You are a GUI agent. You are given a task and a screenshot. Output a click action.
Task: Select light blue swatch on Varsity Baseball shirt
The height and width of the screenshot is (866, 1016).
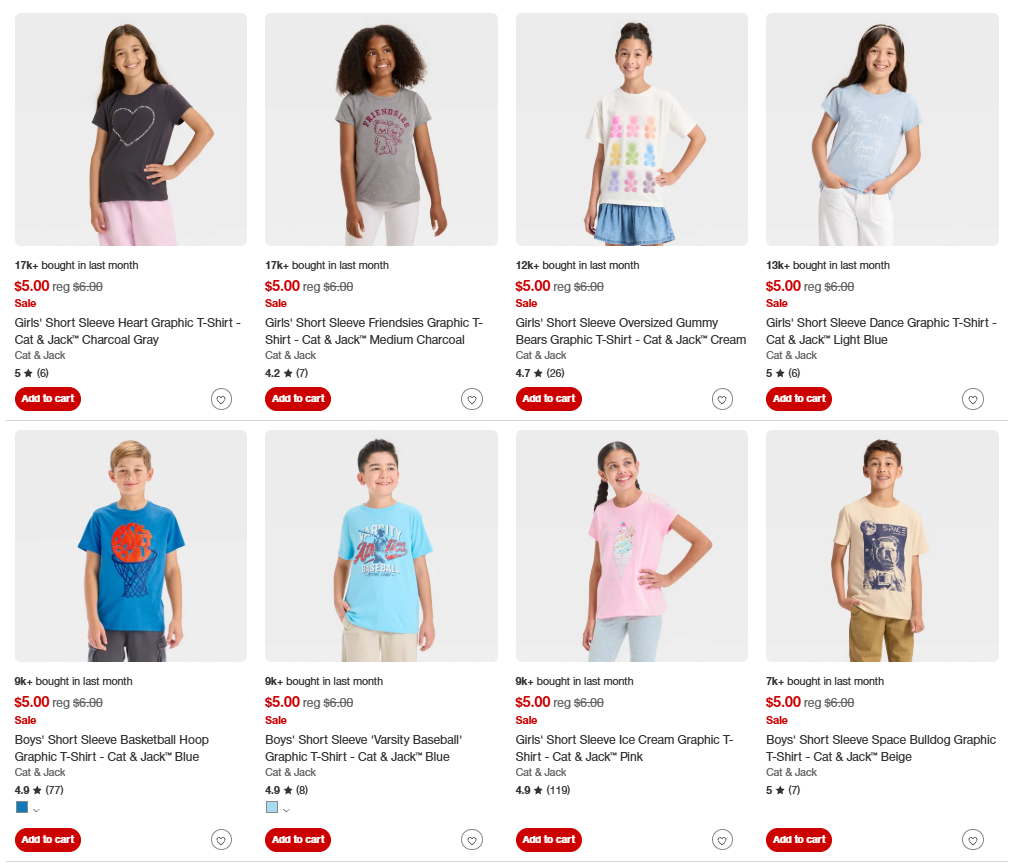click(x=272, y=807)
